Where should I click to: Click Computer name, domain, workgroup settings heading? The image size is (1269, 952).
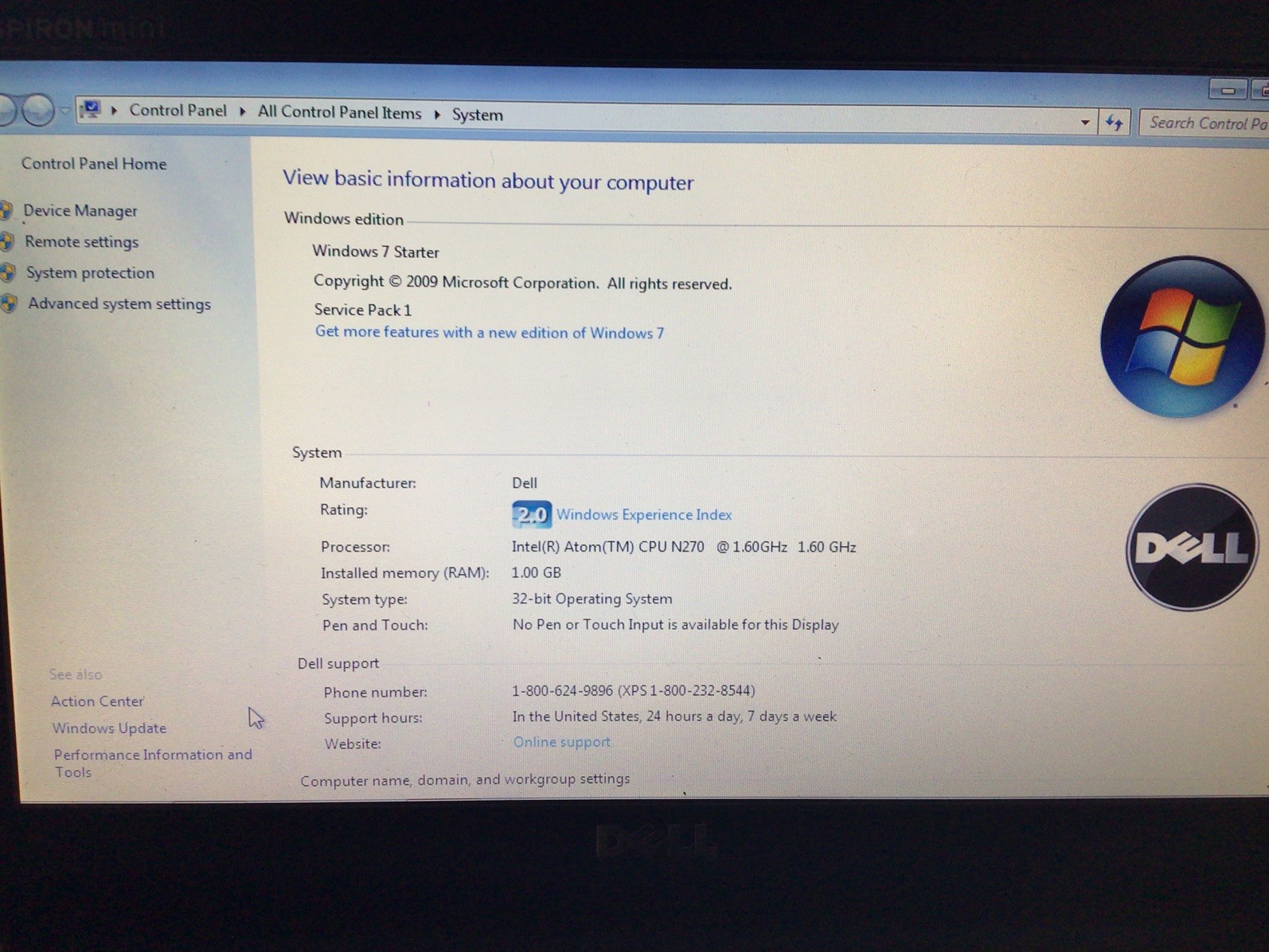point(465,779)
